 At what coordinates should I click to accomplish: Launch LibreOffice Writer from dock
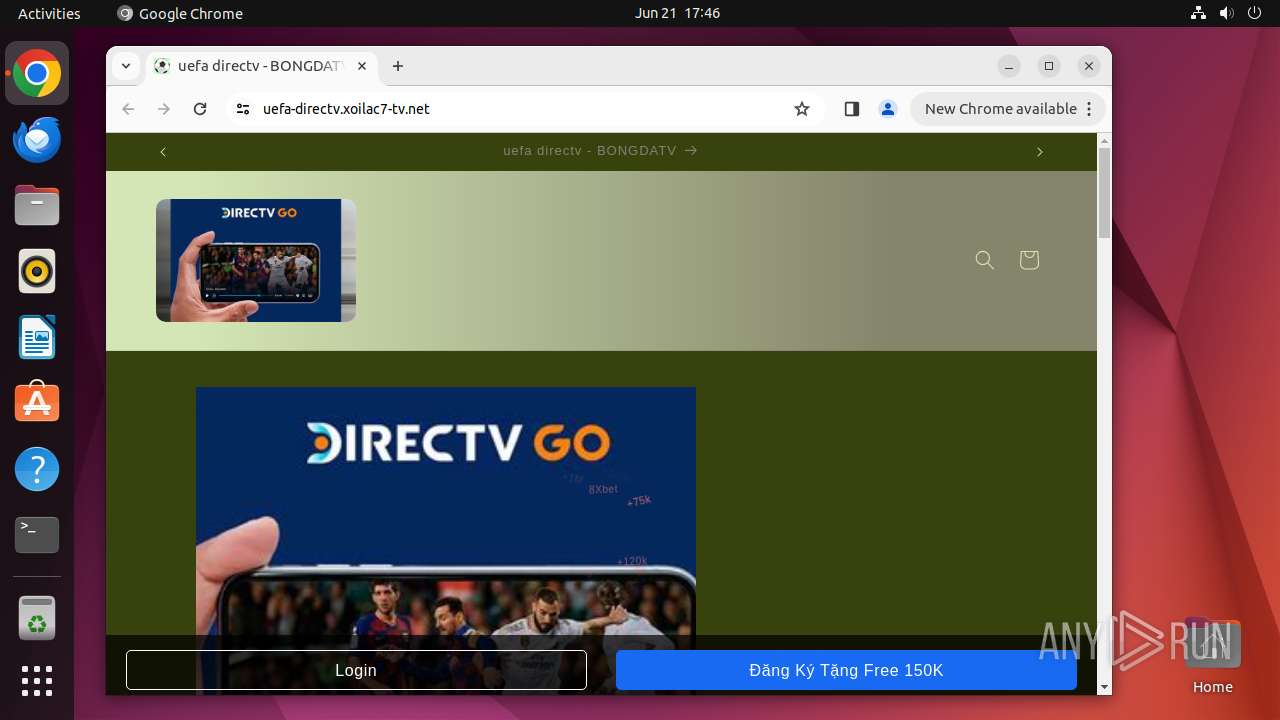coord(37,338)
